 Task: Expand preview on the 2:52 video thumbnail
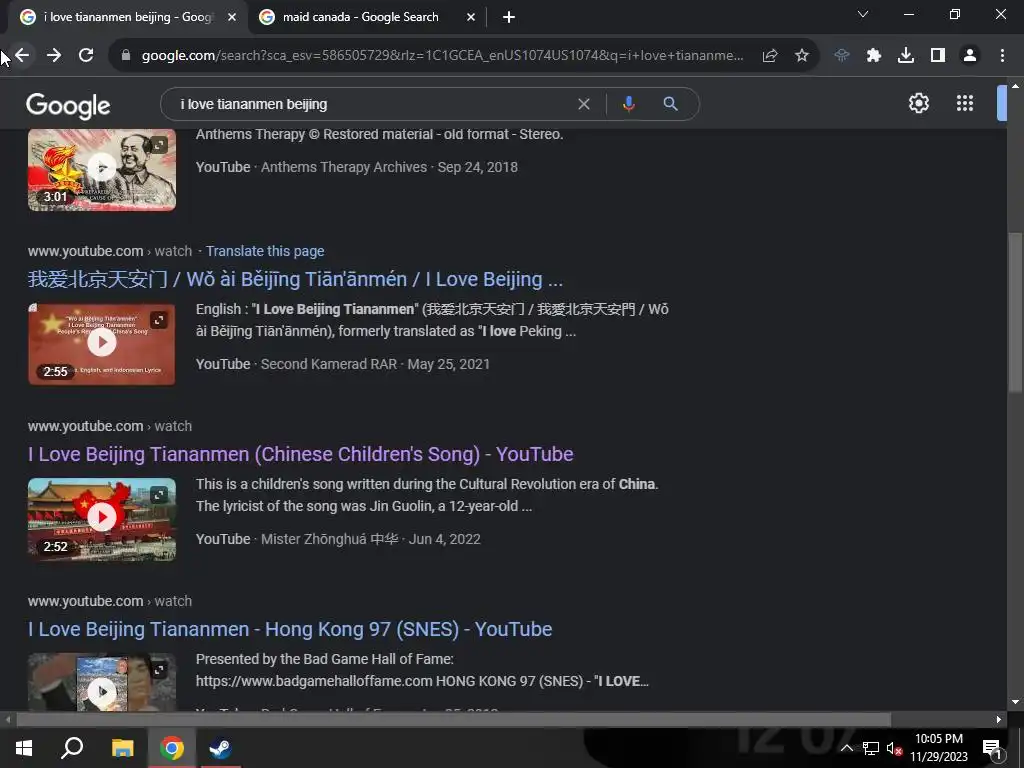coord(159,494)
